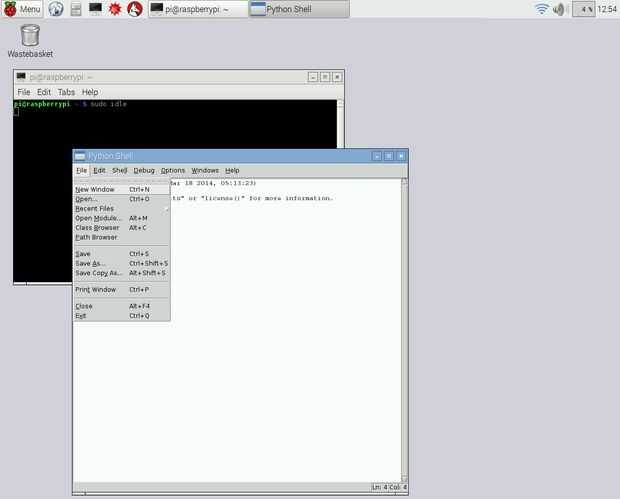Viewport: 620px width, 499px height.
Task: Launch terminal from taskbar monitor icon
Action: [95, 9]
